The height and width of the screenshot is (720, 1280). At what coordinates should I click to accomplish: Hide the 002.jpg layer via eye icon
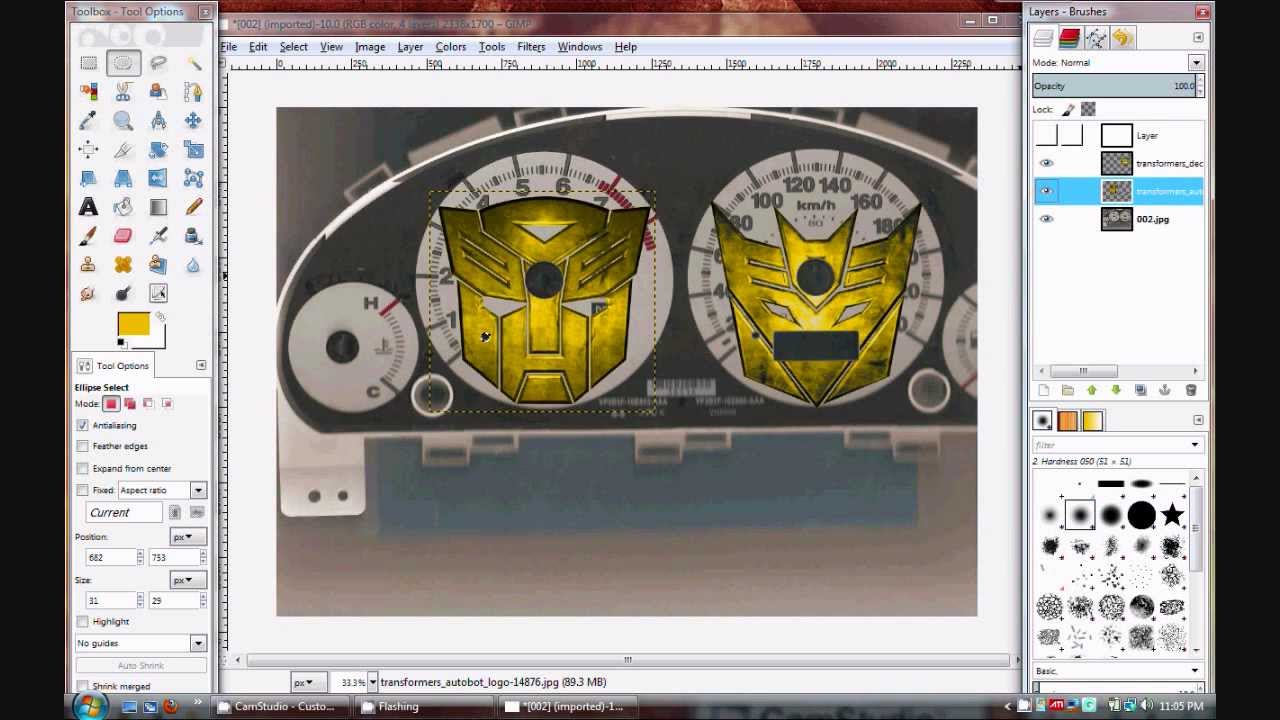click(1046, 219)
